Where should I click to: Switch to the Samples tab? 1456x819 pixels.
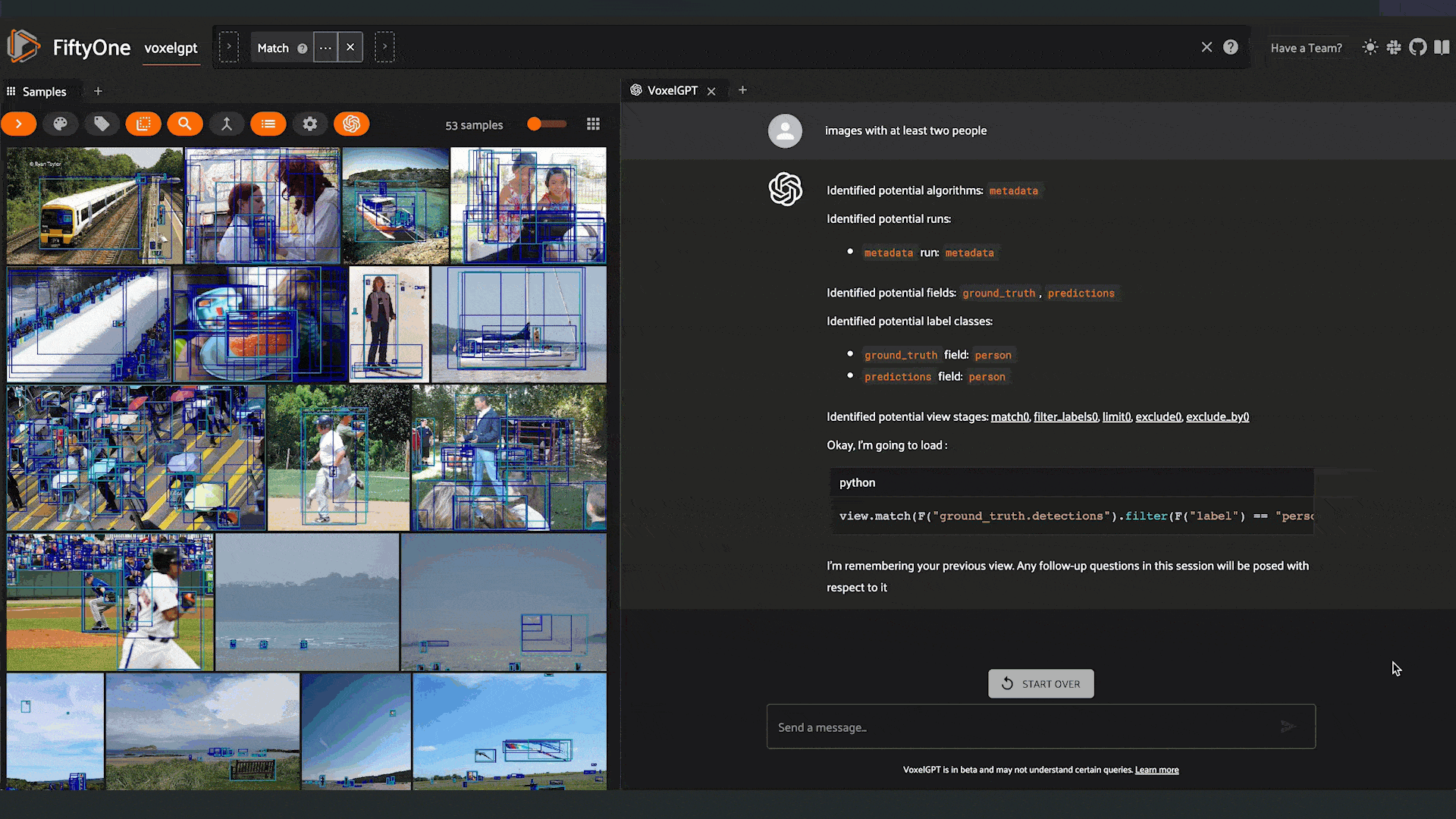click(x=44, y=92)
